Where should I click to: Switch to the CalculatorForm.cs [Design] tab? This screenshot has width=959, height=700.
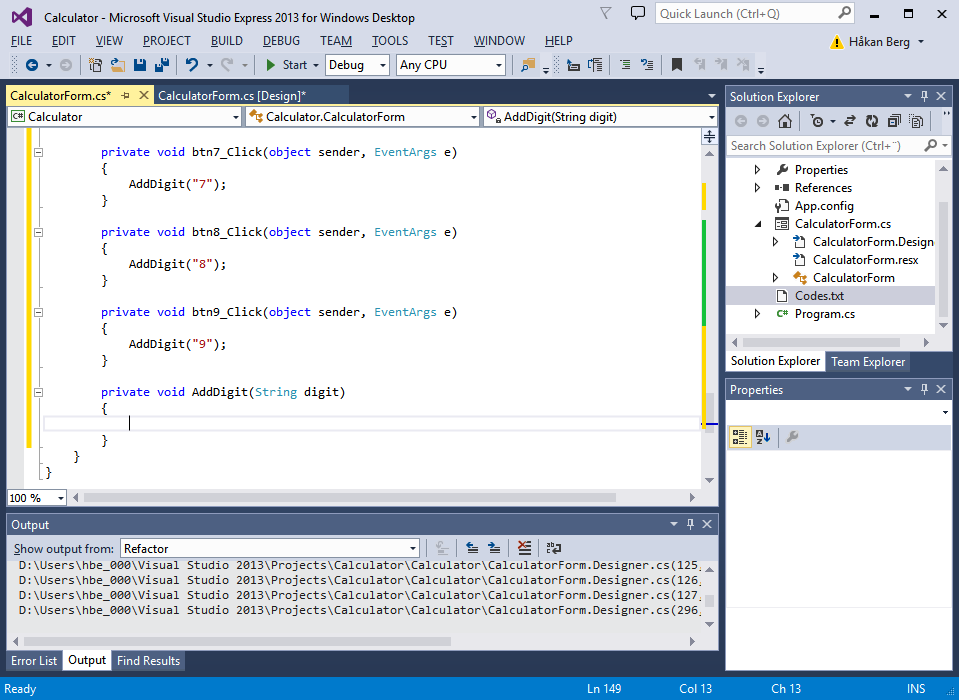[232, 95]
